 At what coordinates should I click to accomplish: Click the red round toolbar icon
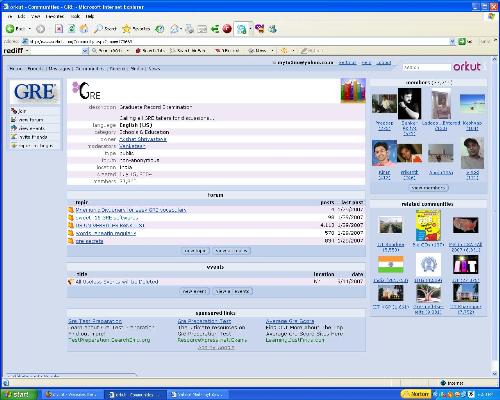click(227, 29)
